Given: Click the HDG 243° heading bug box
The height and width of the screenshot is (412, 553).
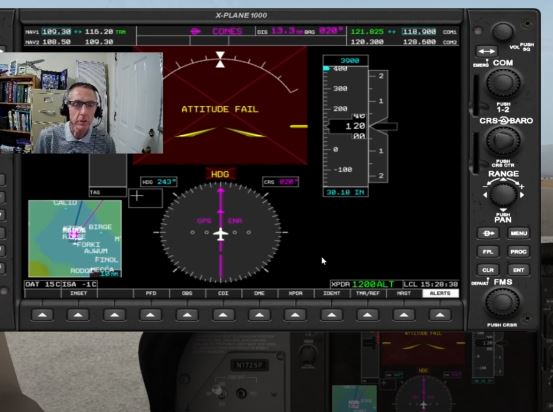Looking at the screenshot, I should pos(159,182).
